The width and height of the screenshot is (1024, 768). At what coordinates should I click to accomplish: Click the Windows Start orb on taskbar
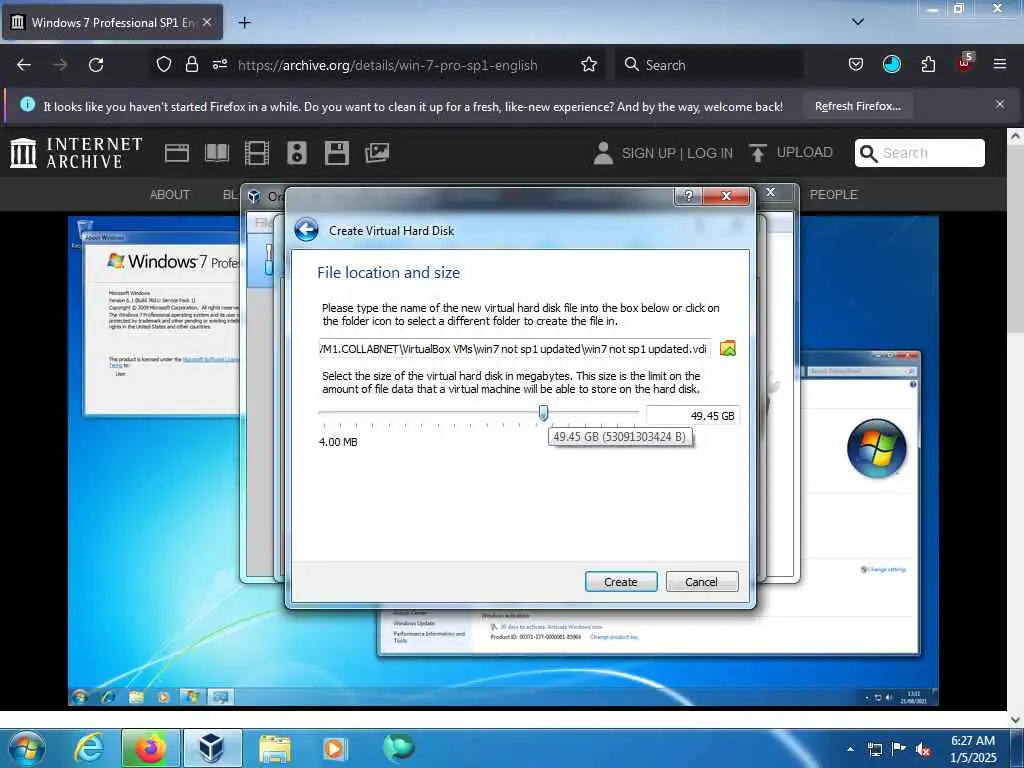[x=27, y=748]
